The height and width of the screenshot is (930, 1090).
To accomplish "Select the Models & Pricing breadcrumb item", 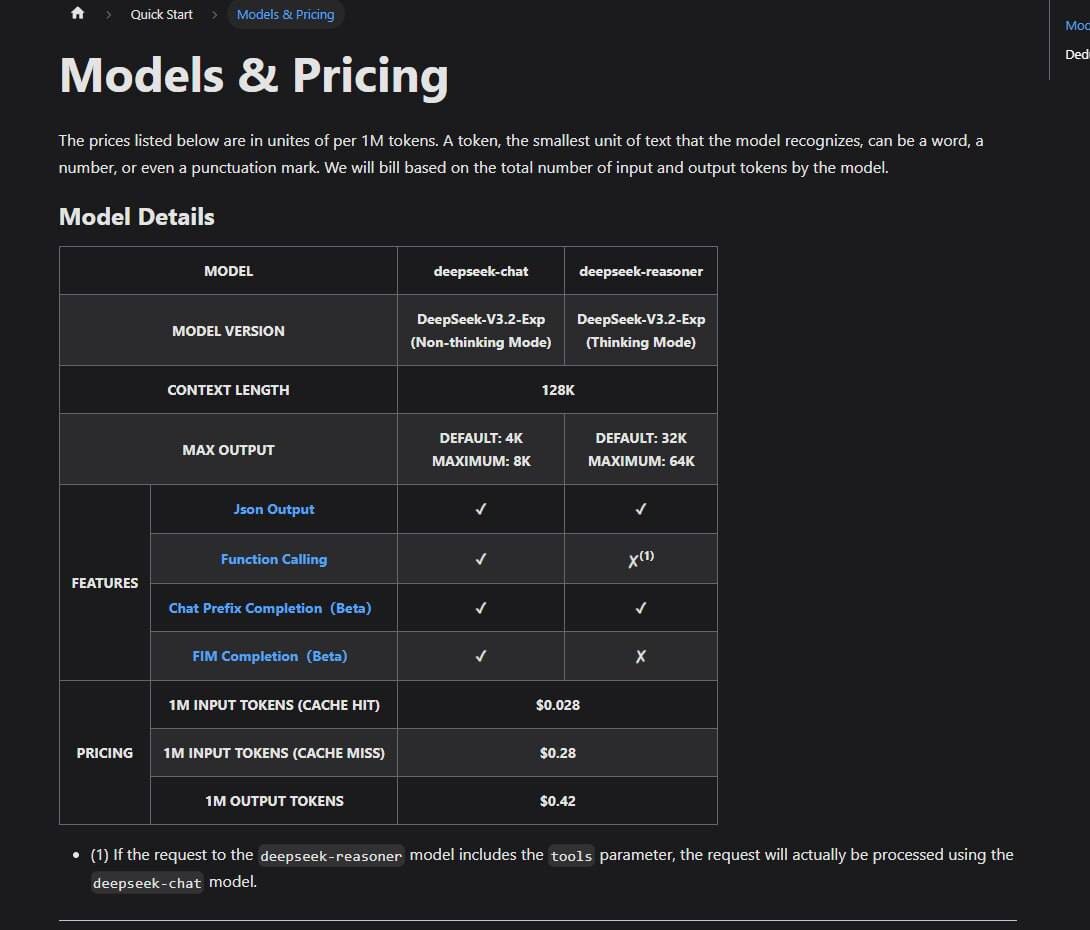I will (x=285, y=15).
